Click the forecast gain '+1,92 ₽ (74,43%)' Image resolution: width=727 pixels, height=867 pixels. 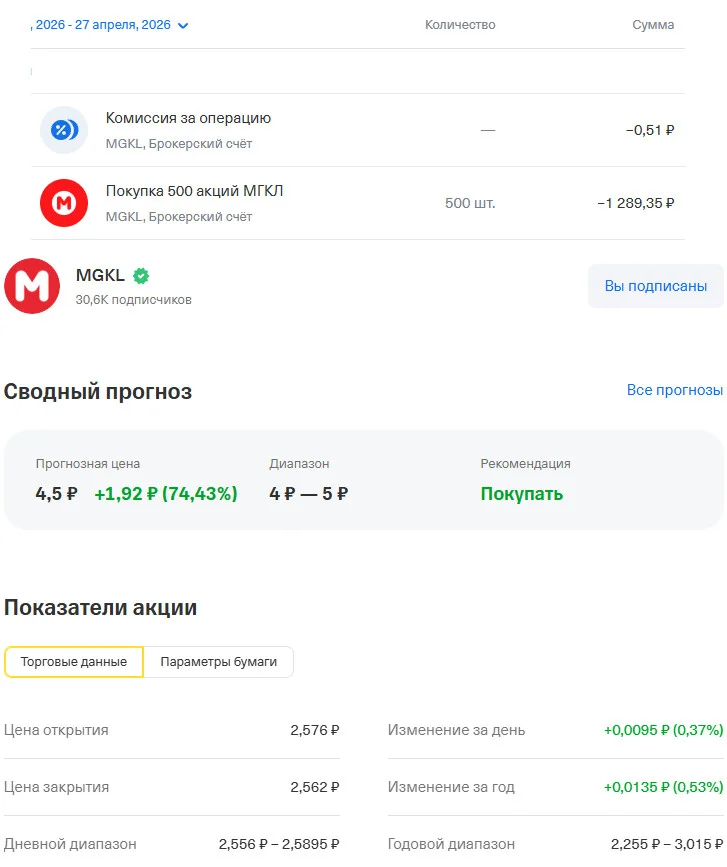(x=166, y=493)
